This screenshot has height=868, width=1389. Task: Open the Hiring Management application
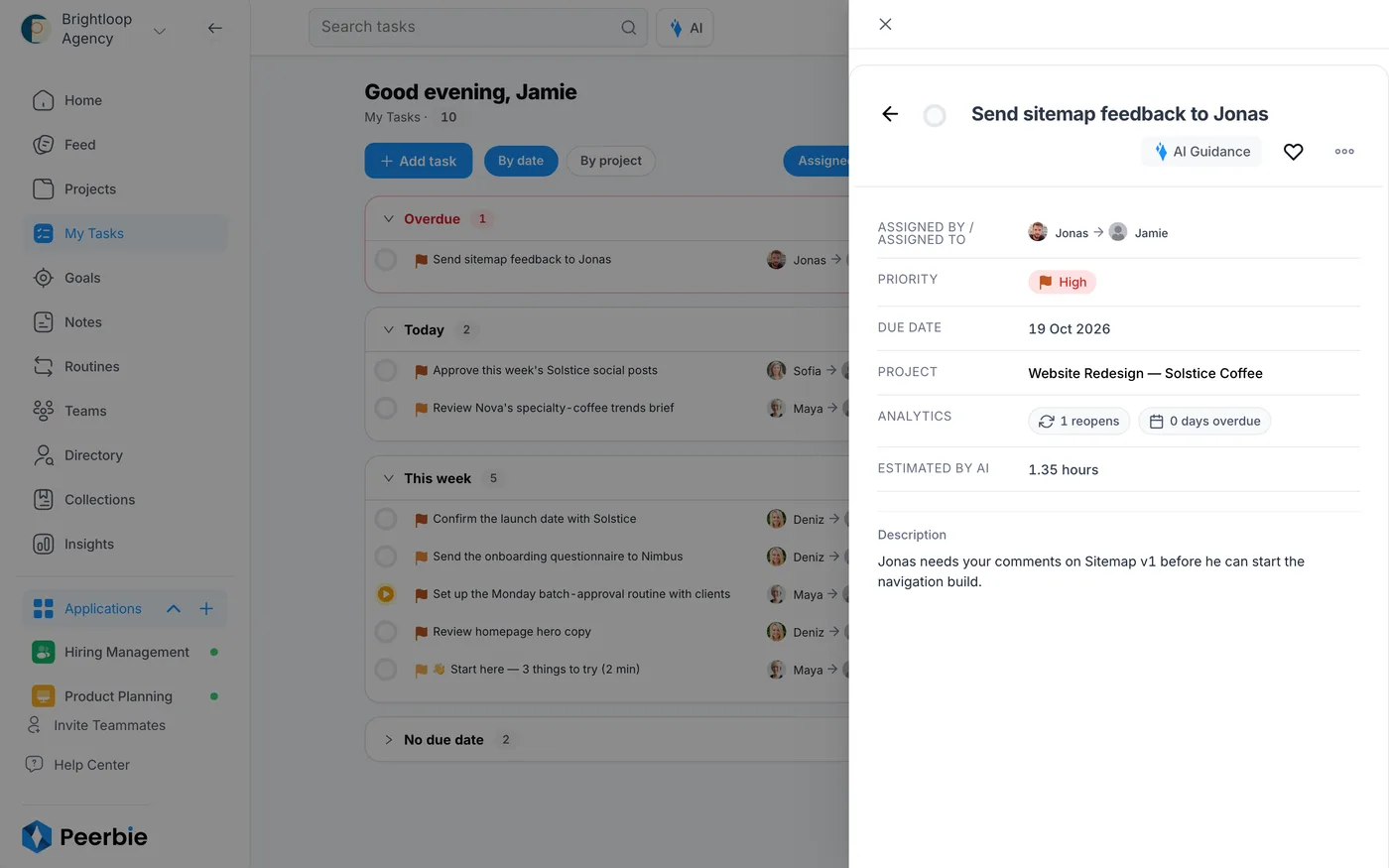coord(125,652)
